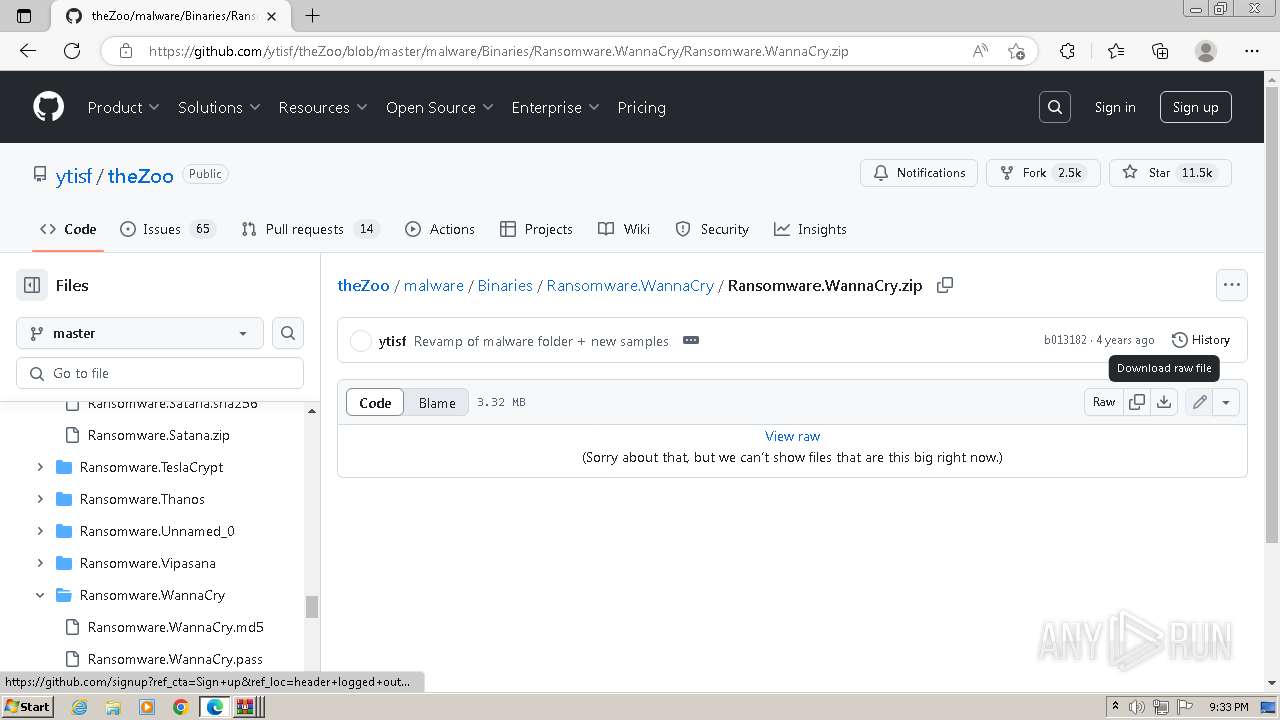The height and width of the screenshot is (720, 1280).
Task: Open the Pull requests tab
Action: 309,229
